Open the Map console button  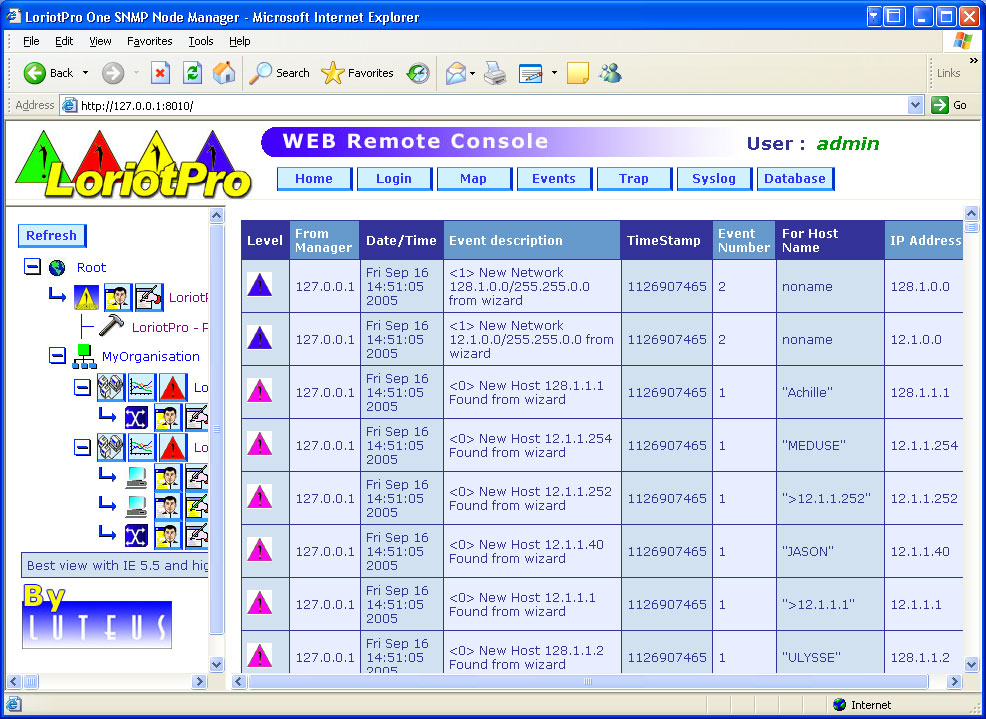pos(474,179)
